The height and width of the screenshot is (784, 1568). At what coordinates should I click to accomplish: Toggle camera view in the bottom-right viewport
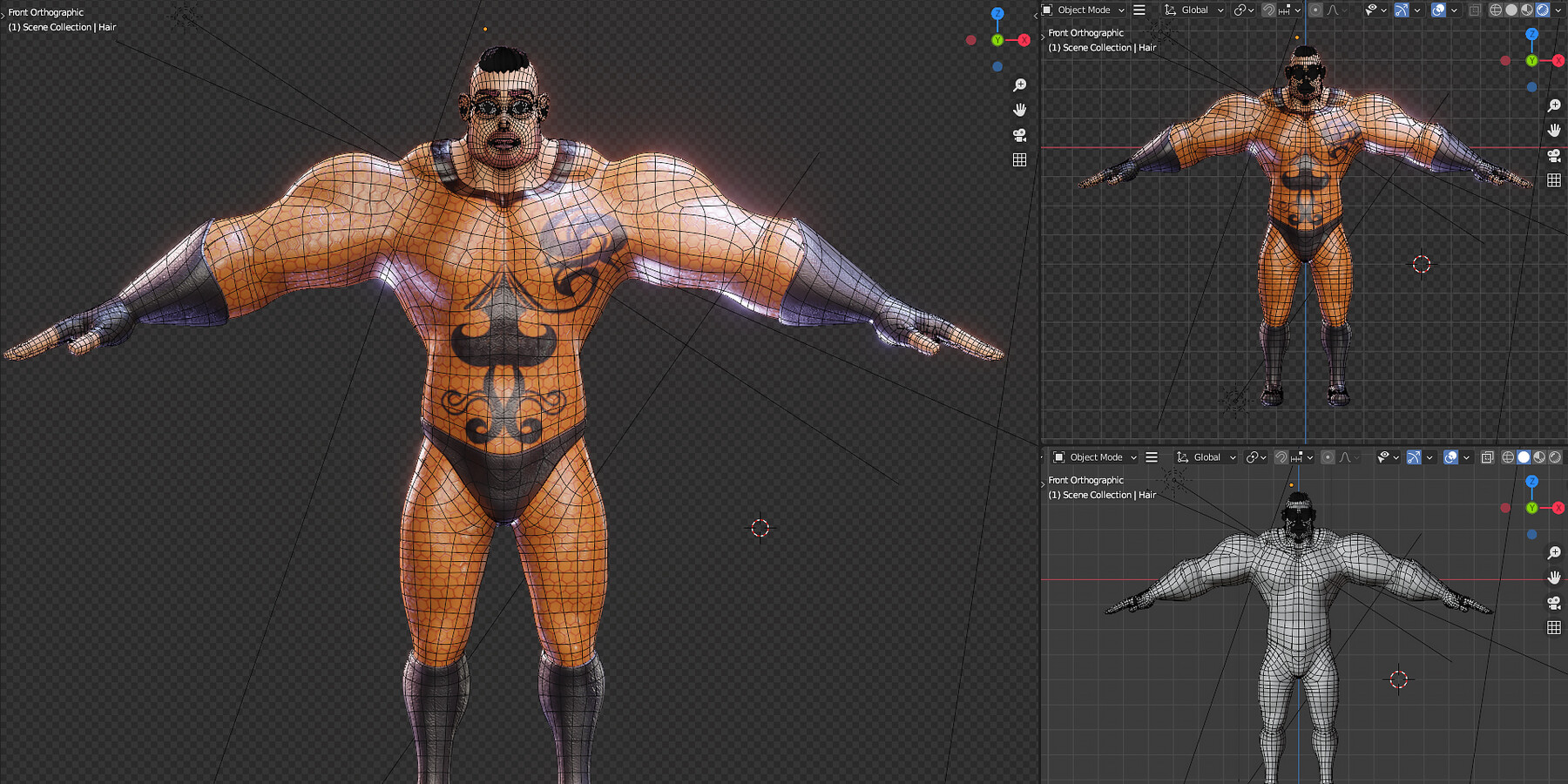1554,603
